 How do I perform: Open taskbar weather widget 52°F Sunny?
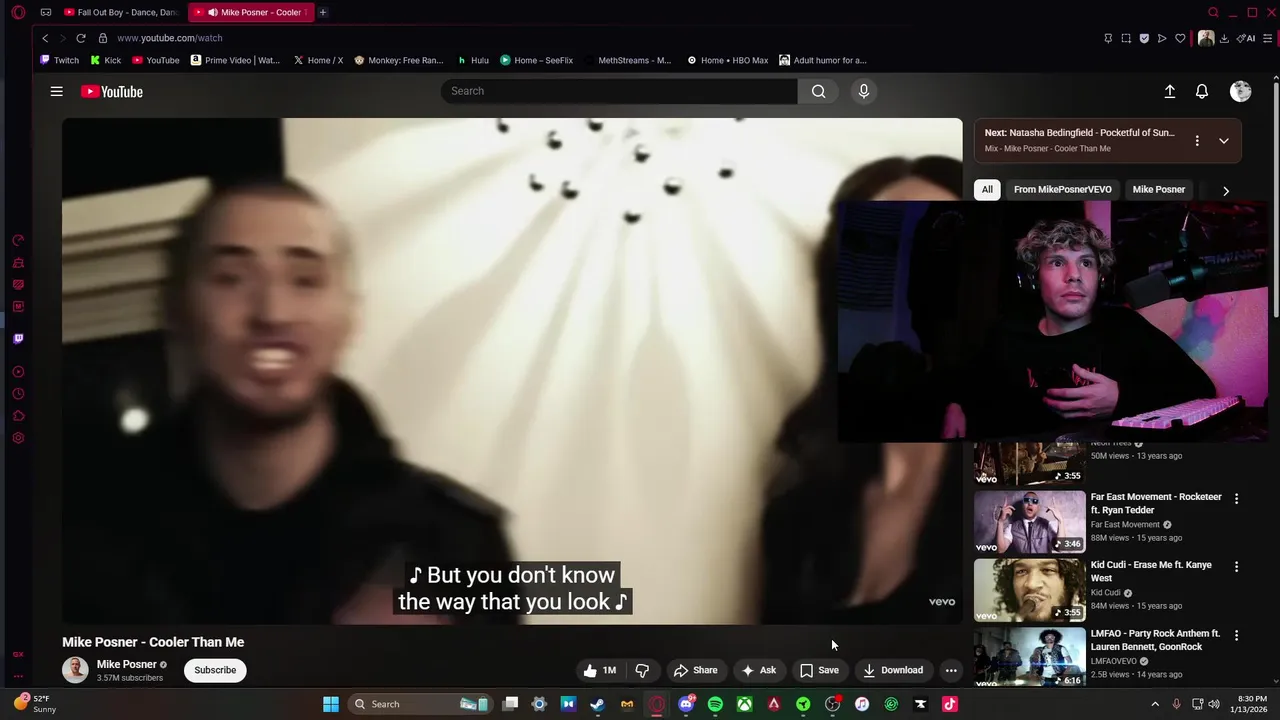[34, 704]
